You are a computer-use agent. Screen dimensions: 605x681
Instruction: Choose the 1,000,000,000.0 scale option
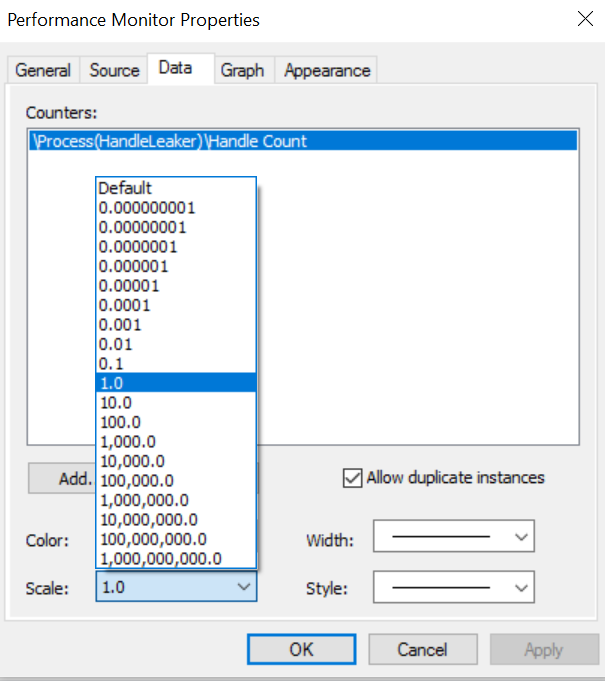point(160,558)
